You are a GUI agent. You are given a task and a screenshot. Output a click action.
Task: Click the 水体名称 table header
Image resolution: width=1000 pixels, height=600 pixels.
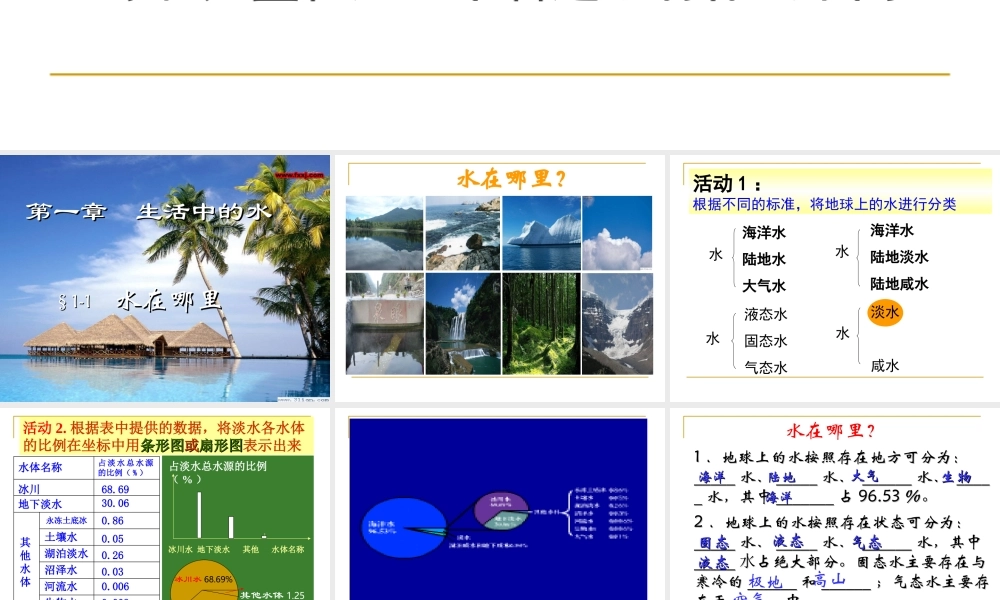40,467
